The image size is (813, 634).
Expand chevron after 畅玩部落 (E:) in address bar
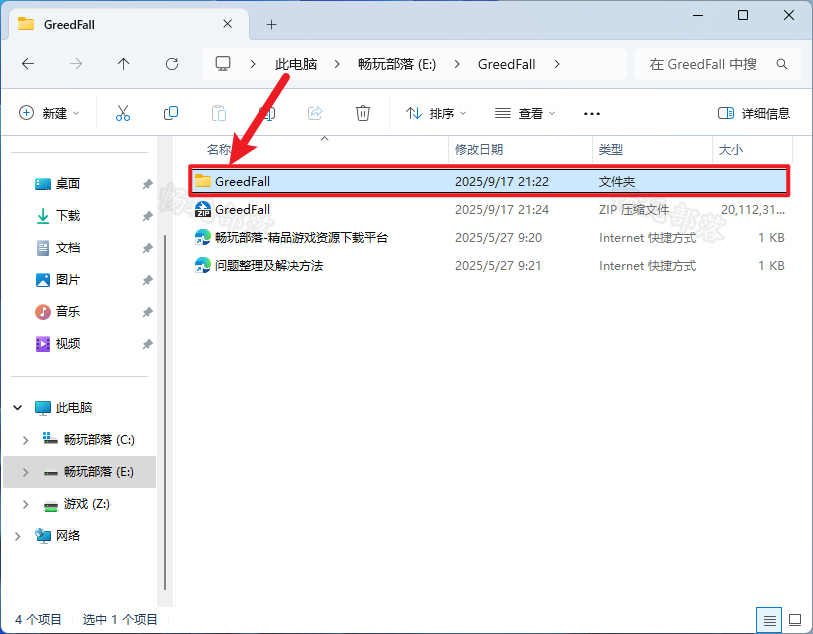pos(457,64)
